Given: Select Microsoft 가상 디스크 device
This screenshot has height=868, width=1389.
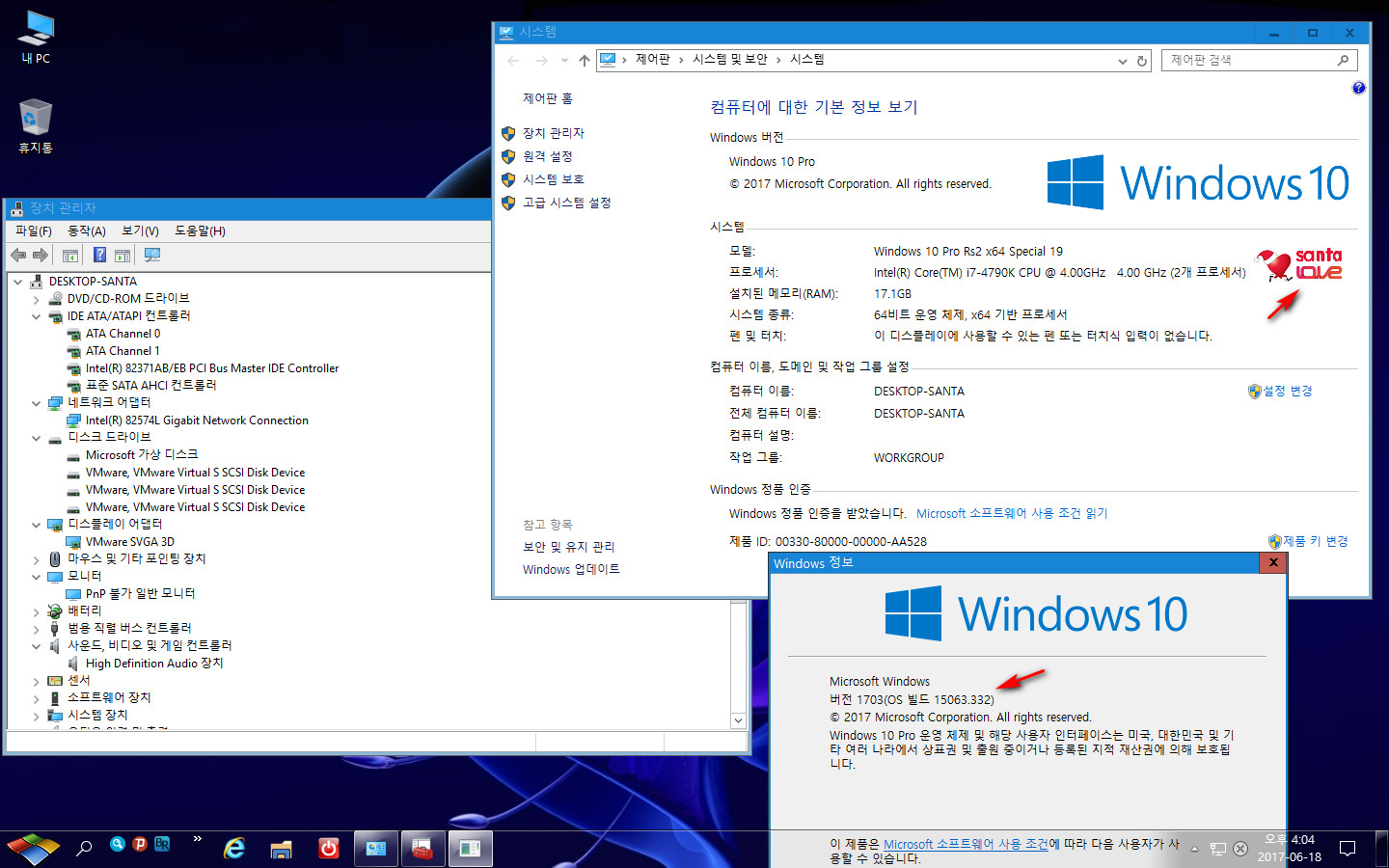Looking at the screenshot, I should [x=142, y=455].
